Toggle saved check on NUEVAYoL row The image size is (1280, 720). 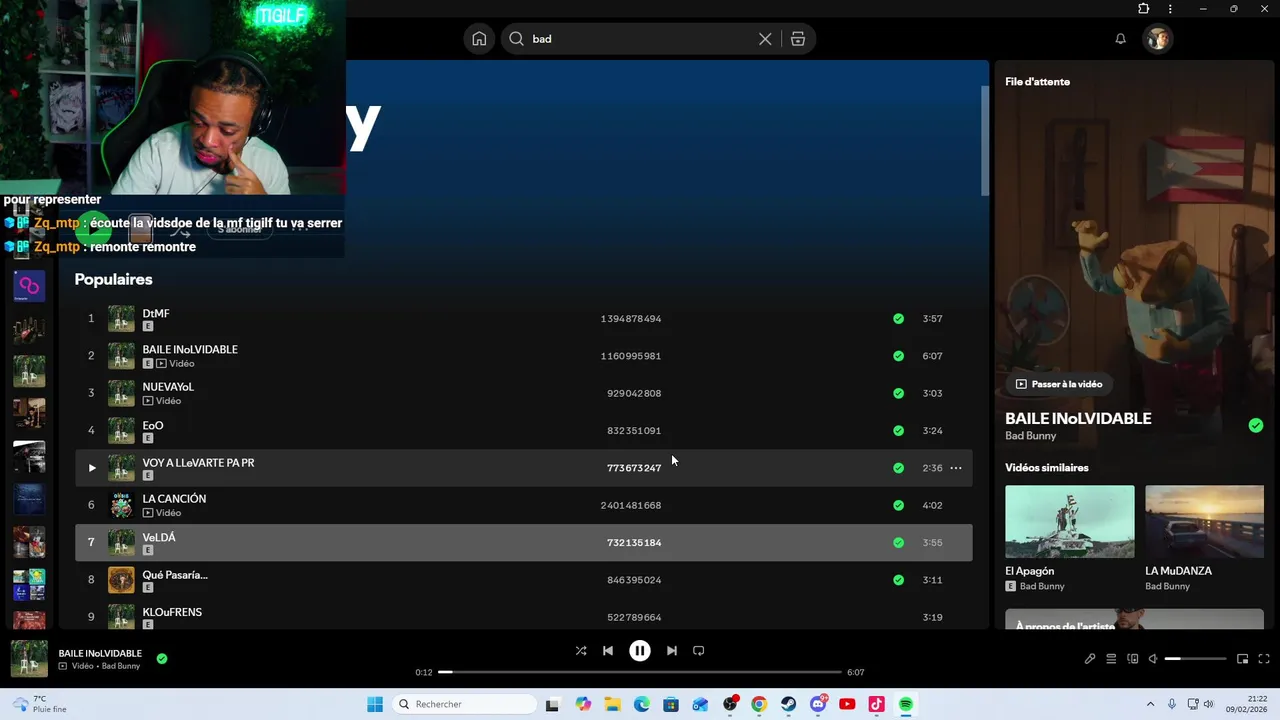coord(898,393)
